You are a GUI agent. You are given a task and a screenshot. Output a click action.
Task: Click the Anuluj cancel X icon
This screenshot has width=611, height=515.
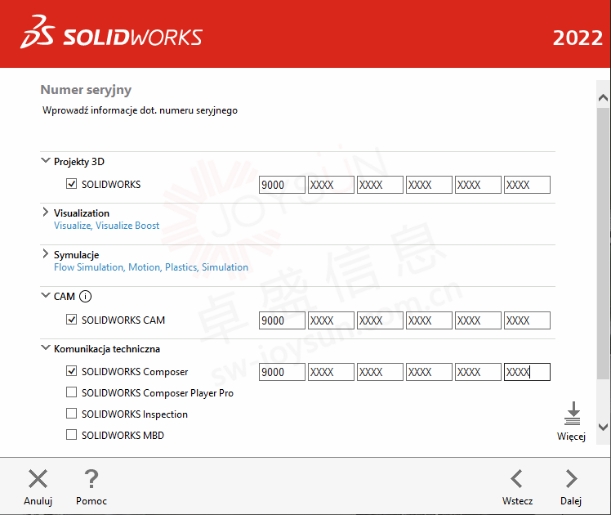pyautogui.click(x=38, y=479)
